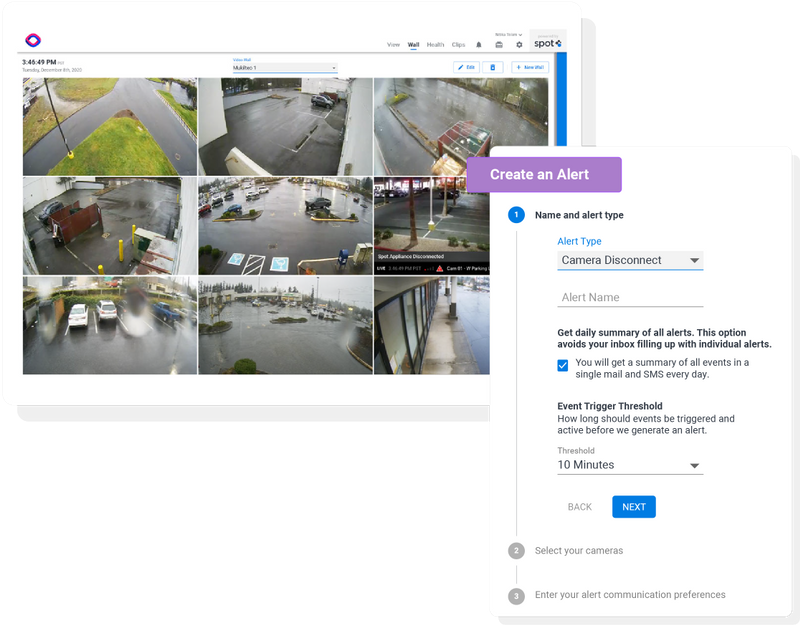Click the Spot logo in the top right
Image resolution: width=800 pixels, height=625 pixels.
[548, 43]
